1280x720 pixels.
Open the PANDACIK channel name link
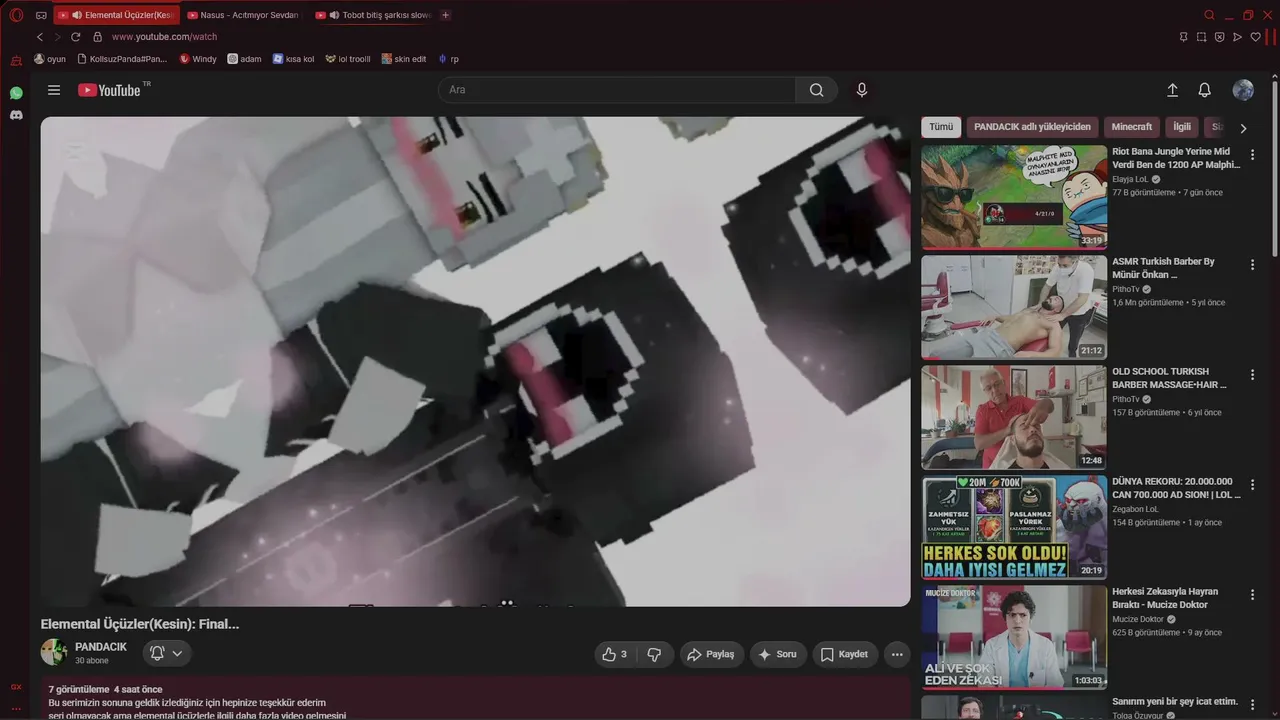101,647
